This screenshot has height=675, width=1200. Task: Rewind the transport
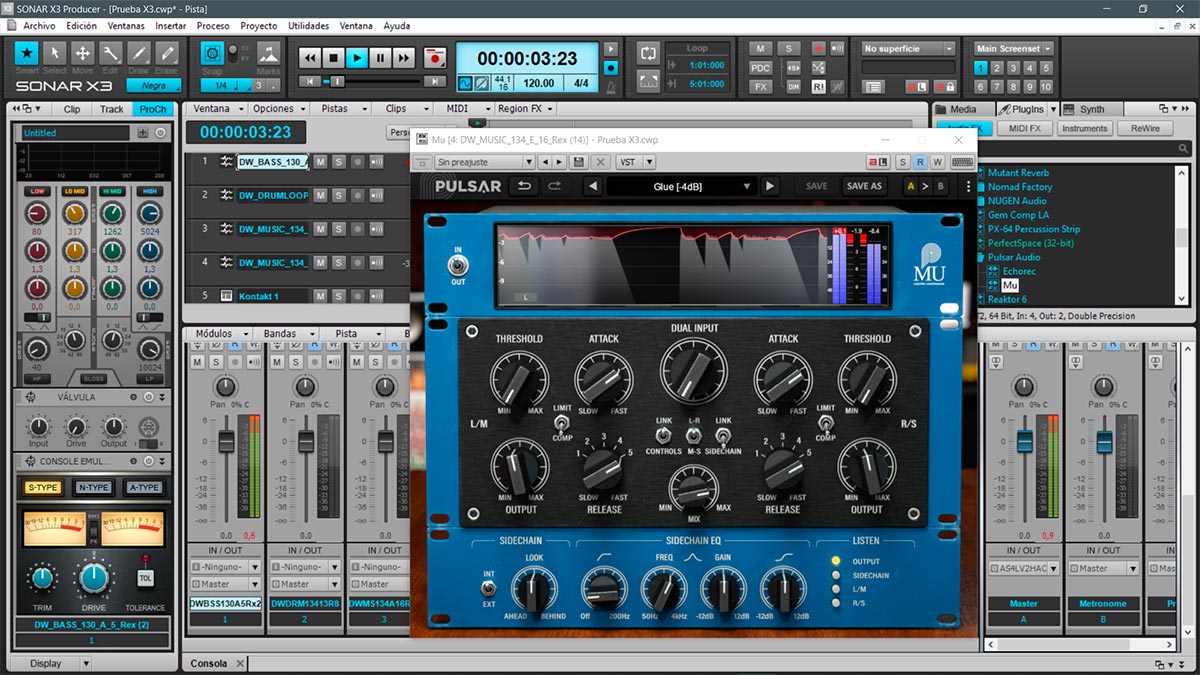coord(310,58)
